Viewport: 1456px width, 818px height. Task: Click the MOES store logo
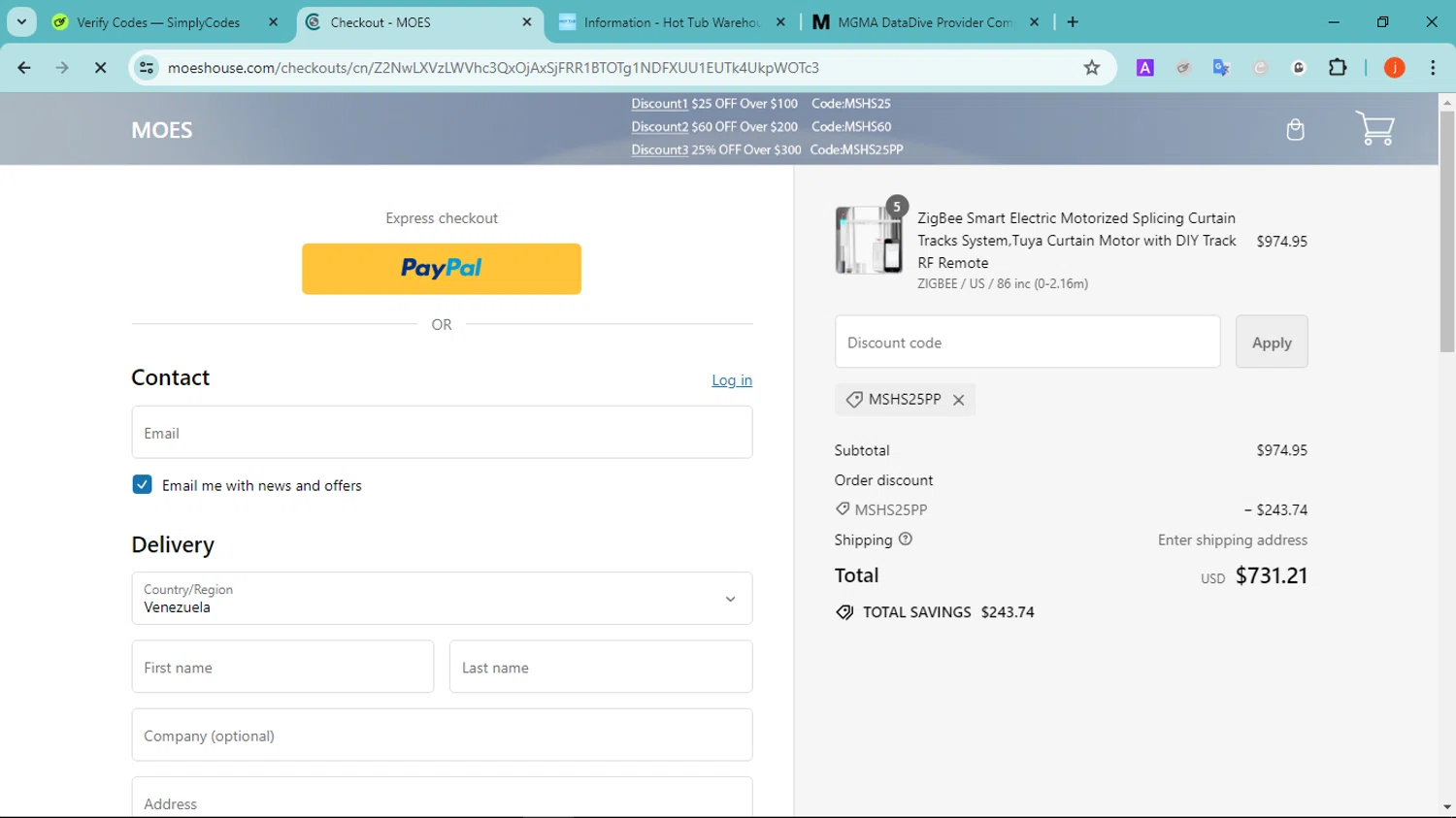[162, 130]
